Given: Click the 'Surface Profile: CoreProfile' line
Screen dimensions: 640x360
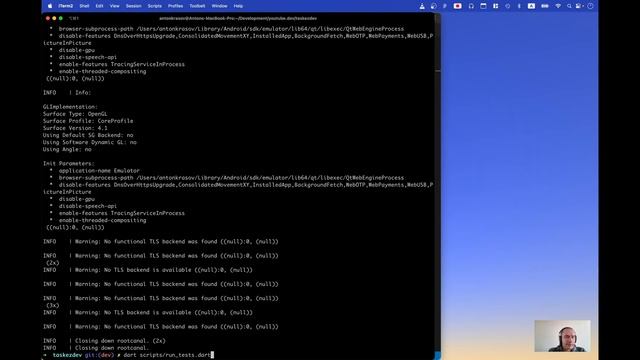Looking at the screenshot, I should [88, 121].
